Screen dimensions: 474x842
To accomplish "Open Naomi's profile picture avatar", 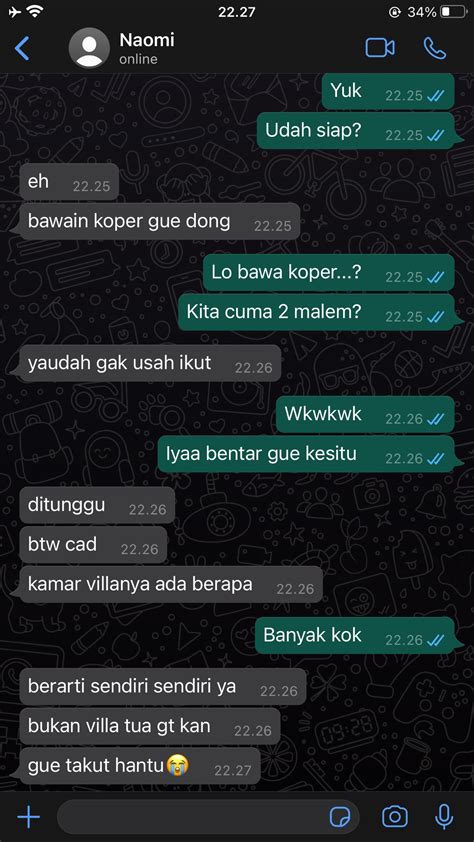I will 89,47.
